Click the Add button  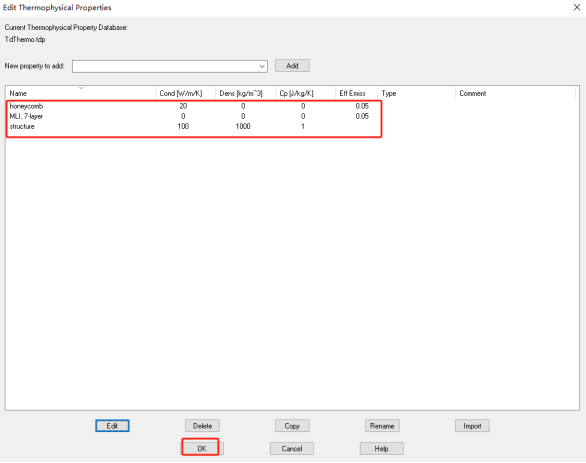292,66
